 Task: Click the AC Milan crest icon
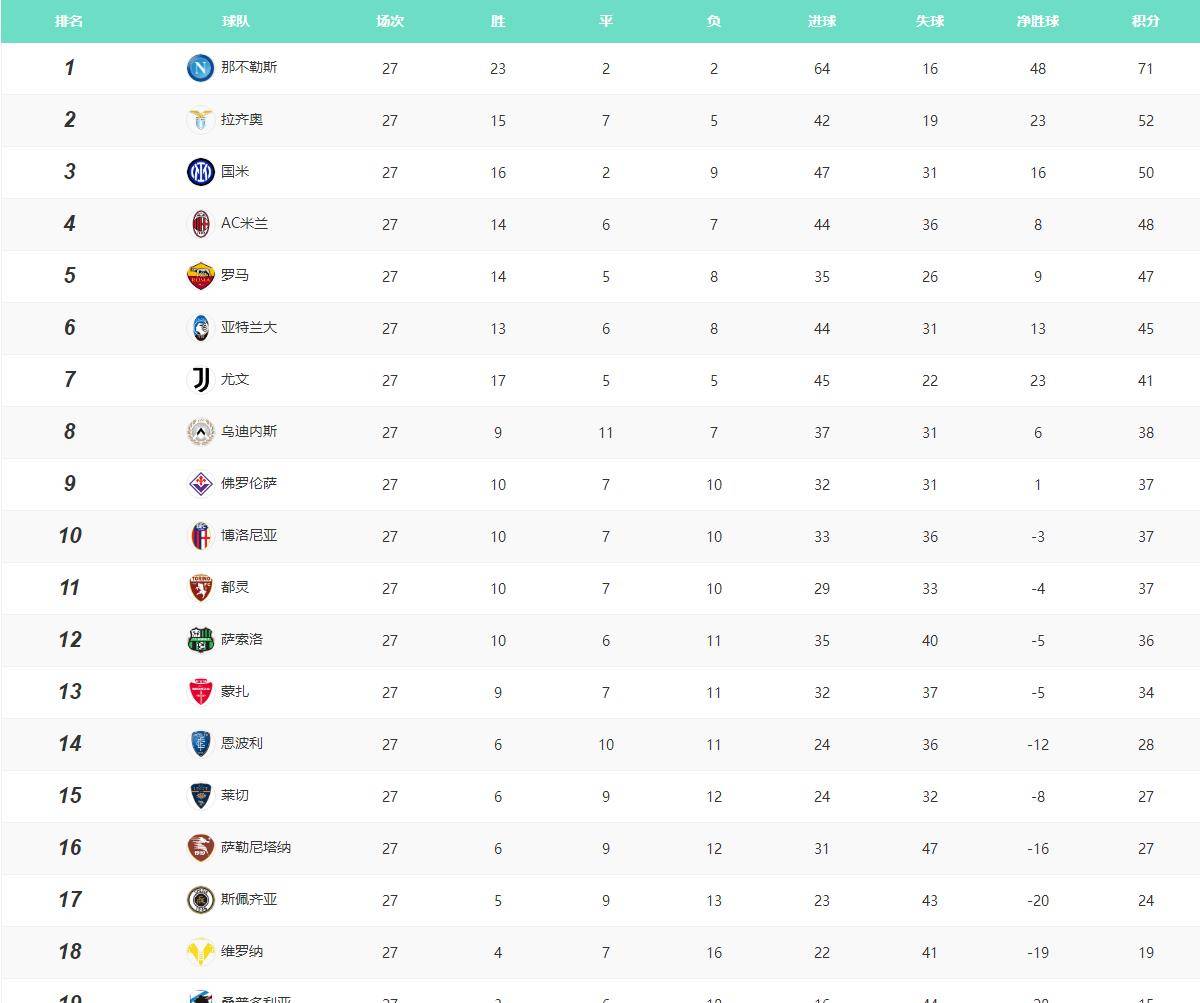(x=200, y=224)
